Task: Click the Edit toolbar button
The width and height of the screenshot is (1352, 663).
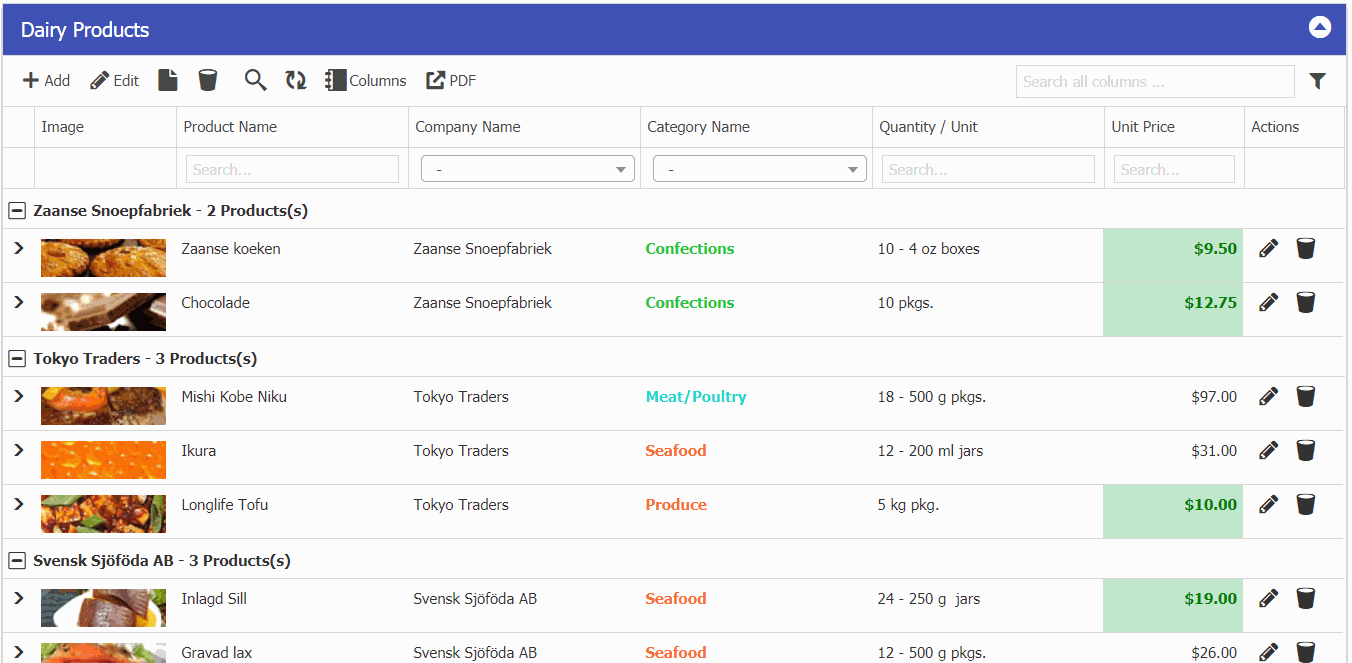Action: click(114, 81)
